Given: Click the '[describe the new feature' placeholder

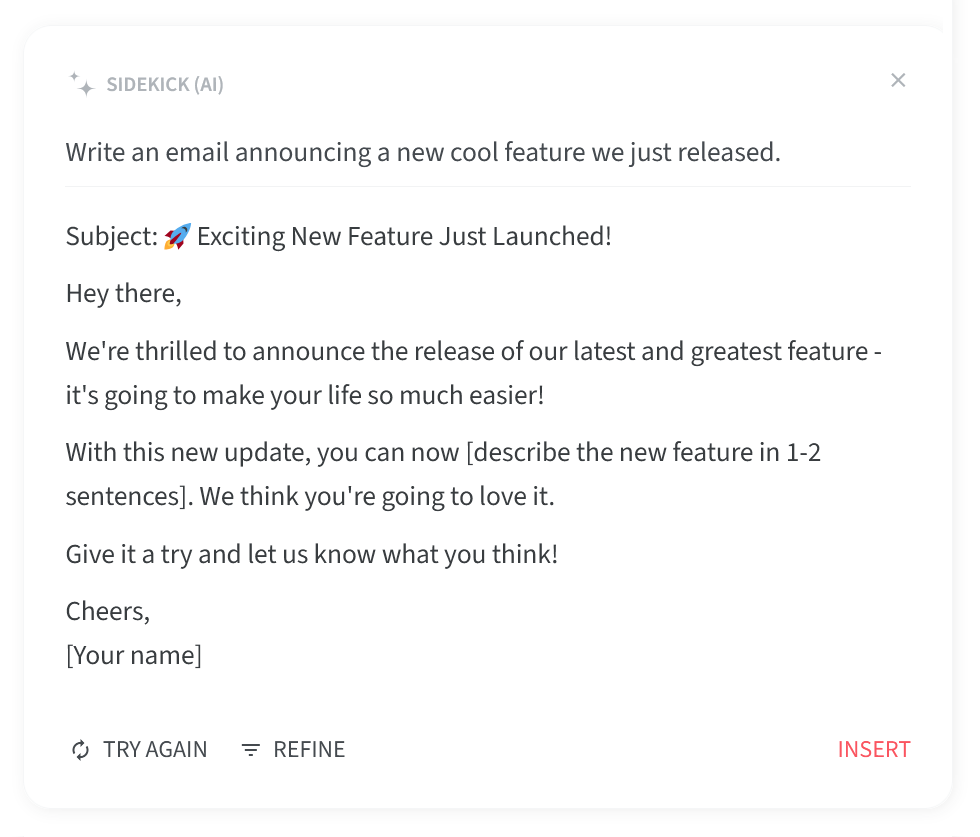Looking at the screenshot, I should (x=644, y=453).
